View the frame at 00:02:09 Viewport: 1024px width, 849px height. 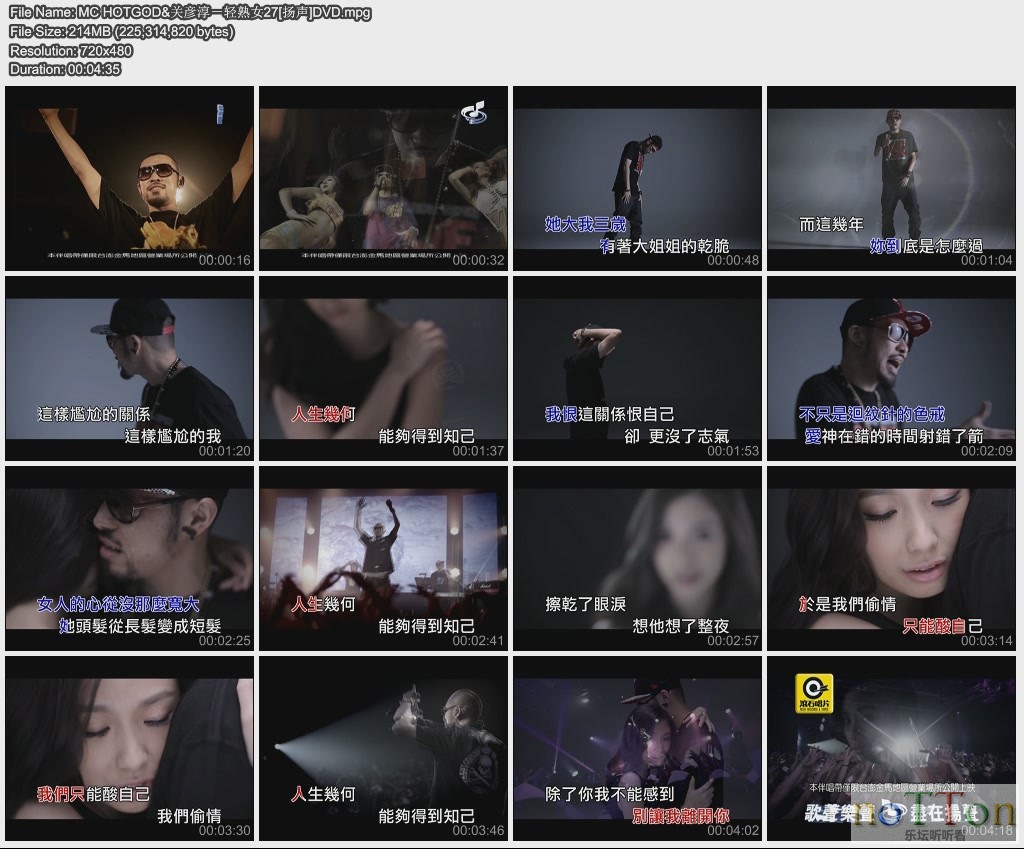(891, 368)
